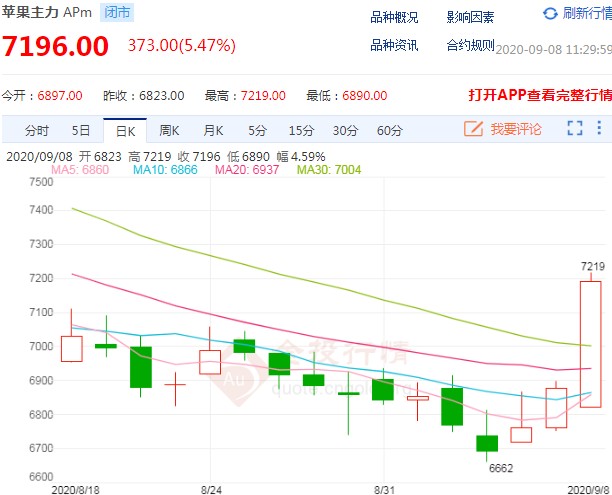This screenshot has height=495, width=612.
Task: Open the 影响因素 link
Action: (470, 18)
